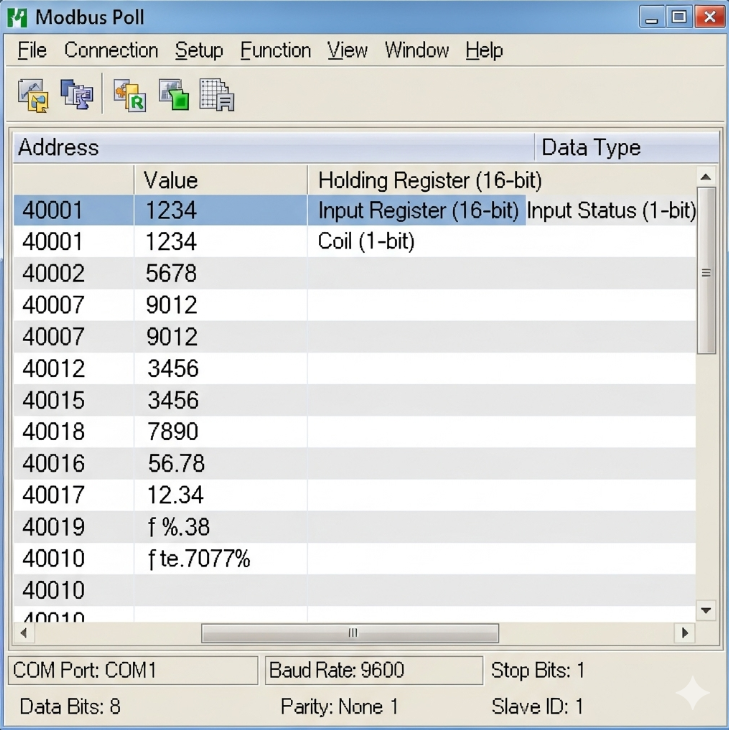The width and height of the screenshot is (729, 730).
Task: Select address 40001 in the highlighted row
Action: [74, 210]
